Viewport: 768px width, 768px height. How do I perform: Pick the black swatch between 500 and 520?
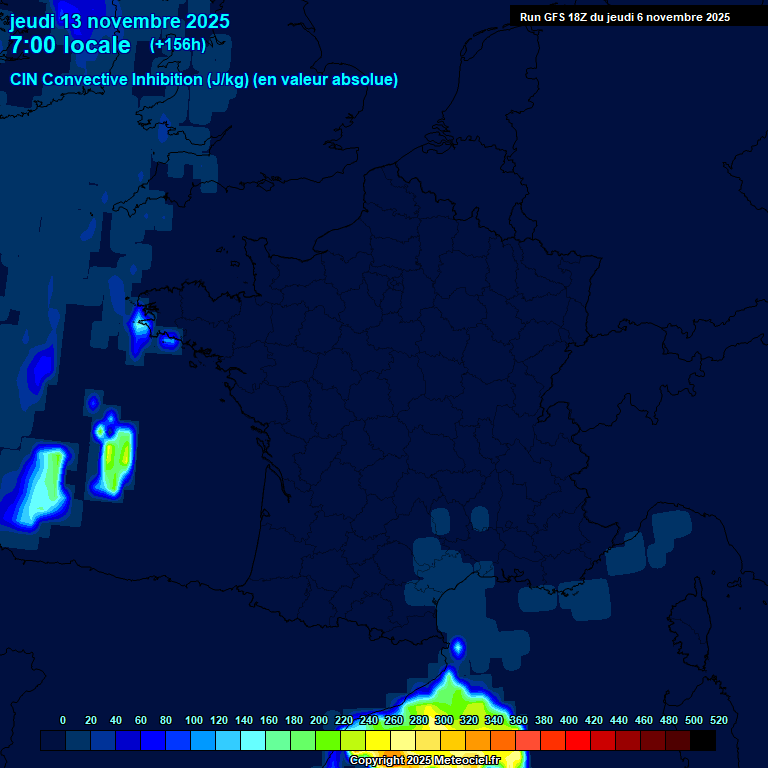[x=703, y=741]
